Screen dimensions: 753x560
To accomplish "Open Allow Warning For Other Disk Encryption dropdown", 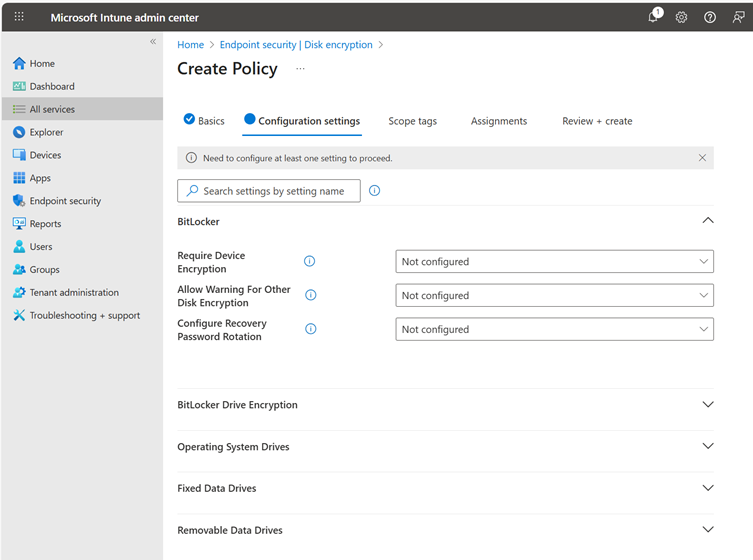I will pyautogui.click(x=554, y=296).
